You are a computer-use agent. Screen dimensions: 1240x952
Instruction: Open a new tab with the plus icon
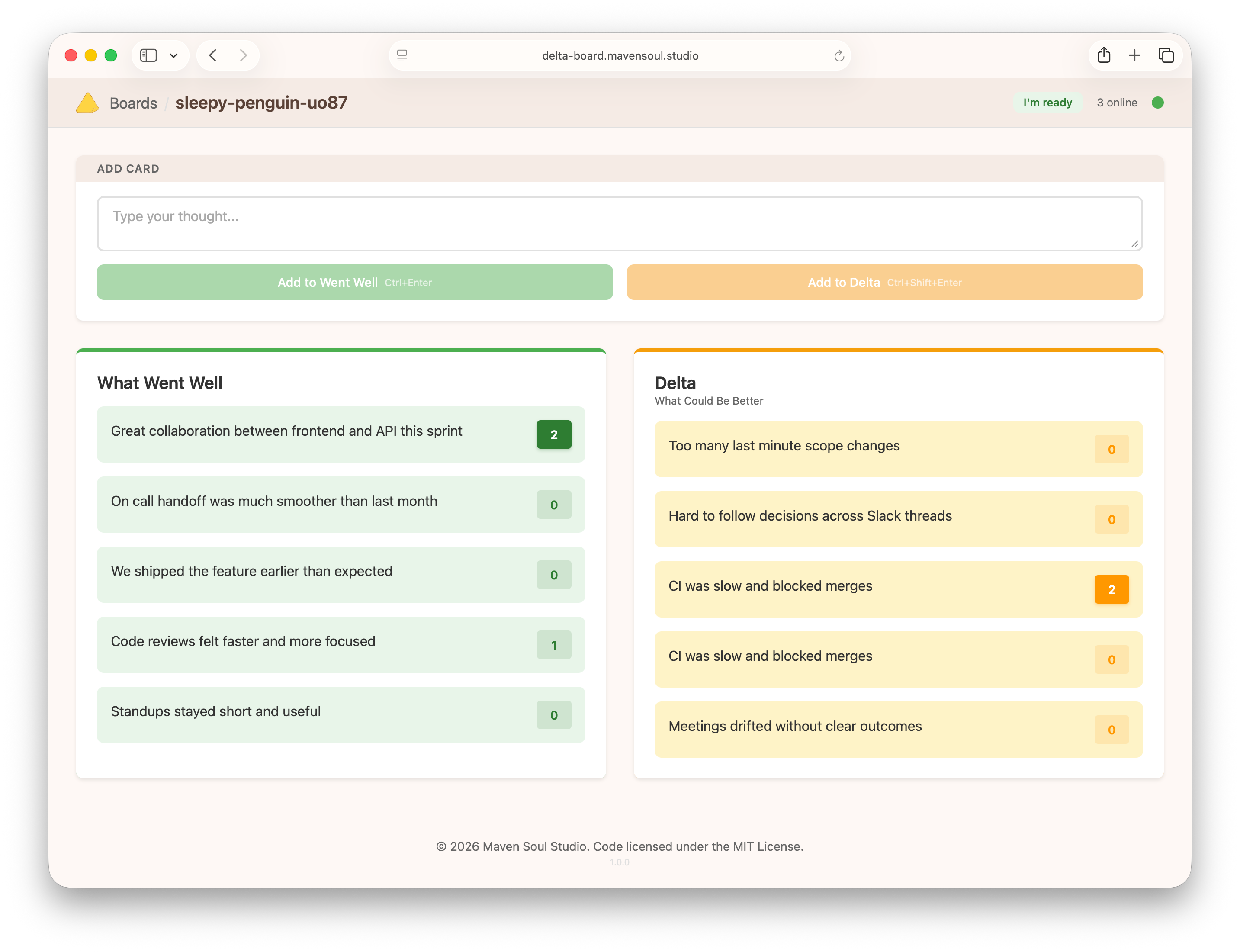click(x=1134, y=55)
